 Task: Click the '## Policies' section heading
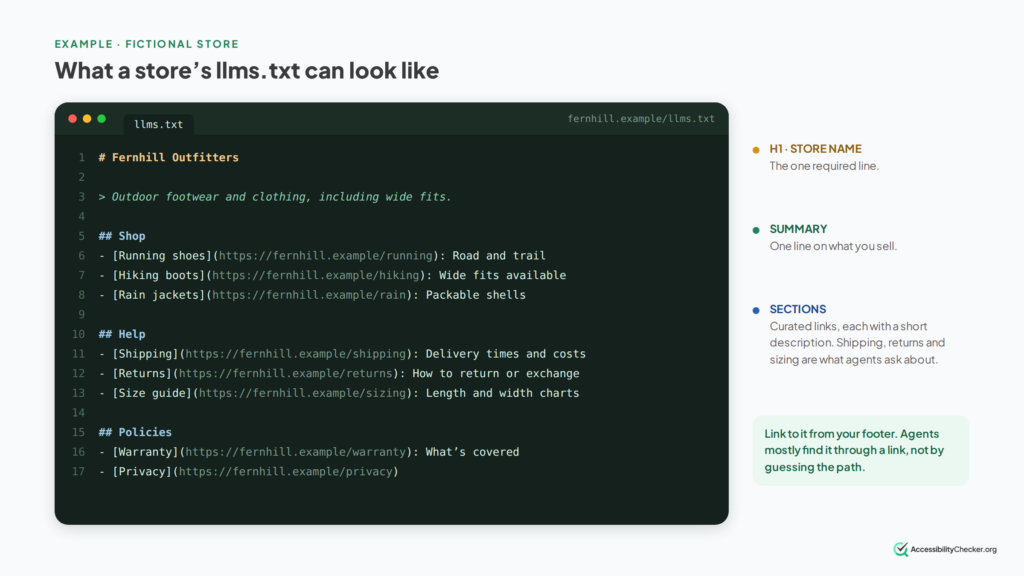click(135, 432)
